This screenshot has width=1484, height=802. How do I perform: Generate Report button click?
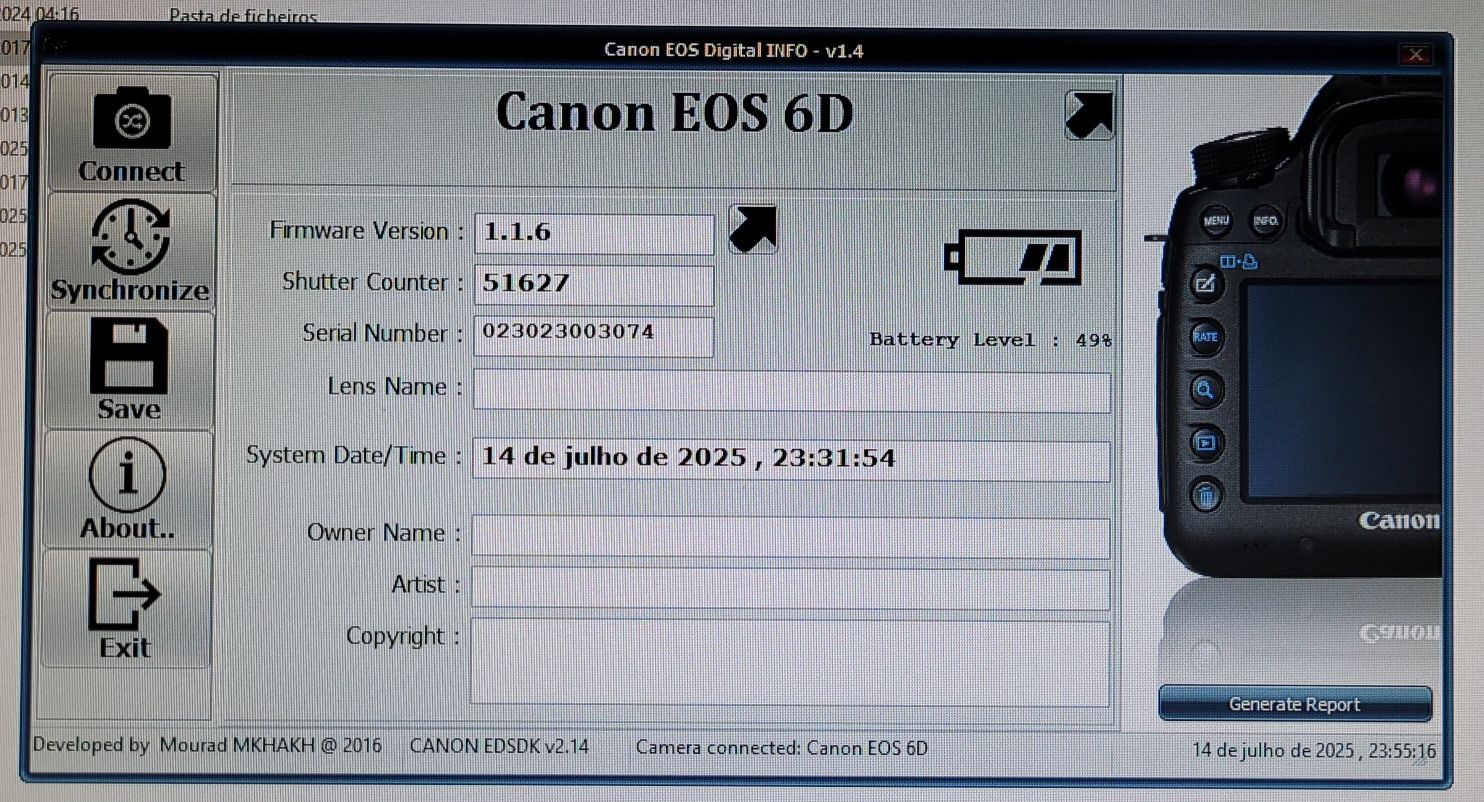pos(1295,704)
